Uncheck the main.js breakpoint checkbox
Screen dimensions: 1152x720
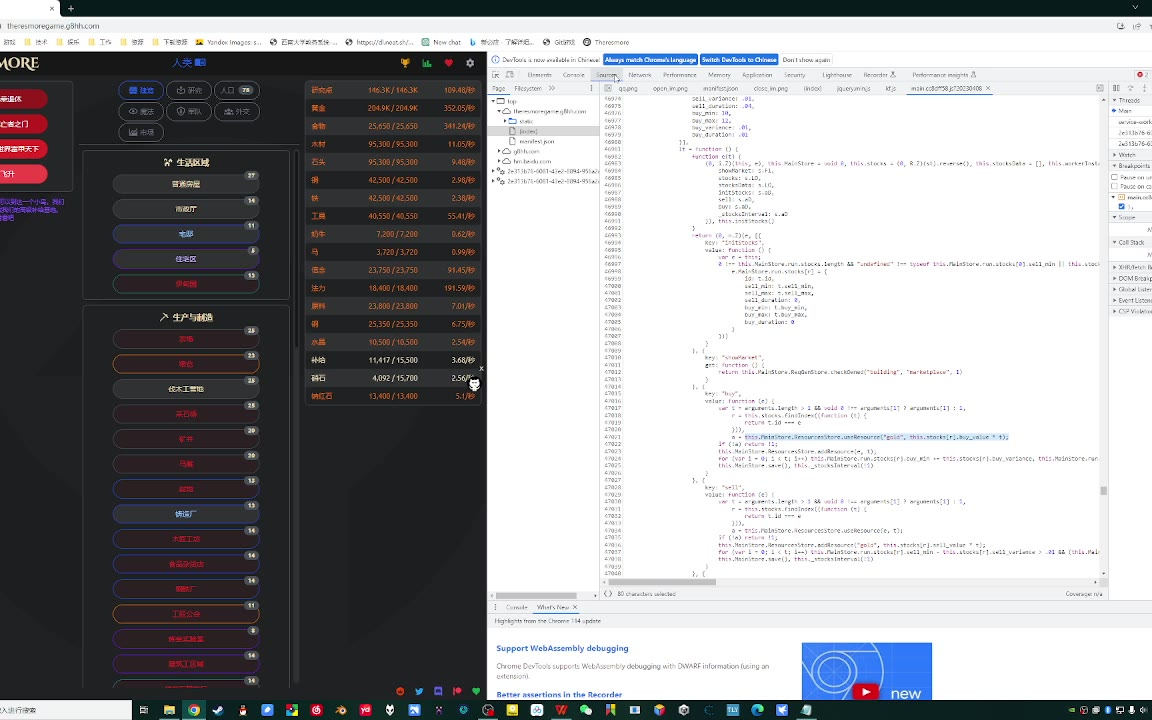point(1121,207)
